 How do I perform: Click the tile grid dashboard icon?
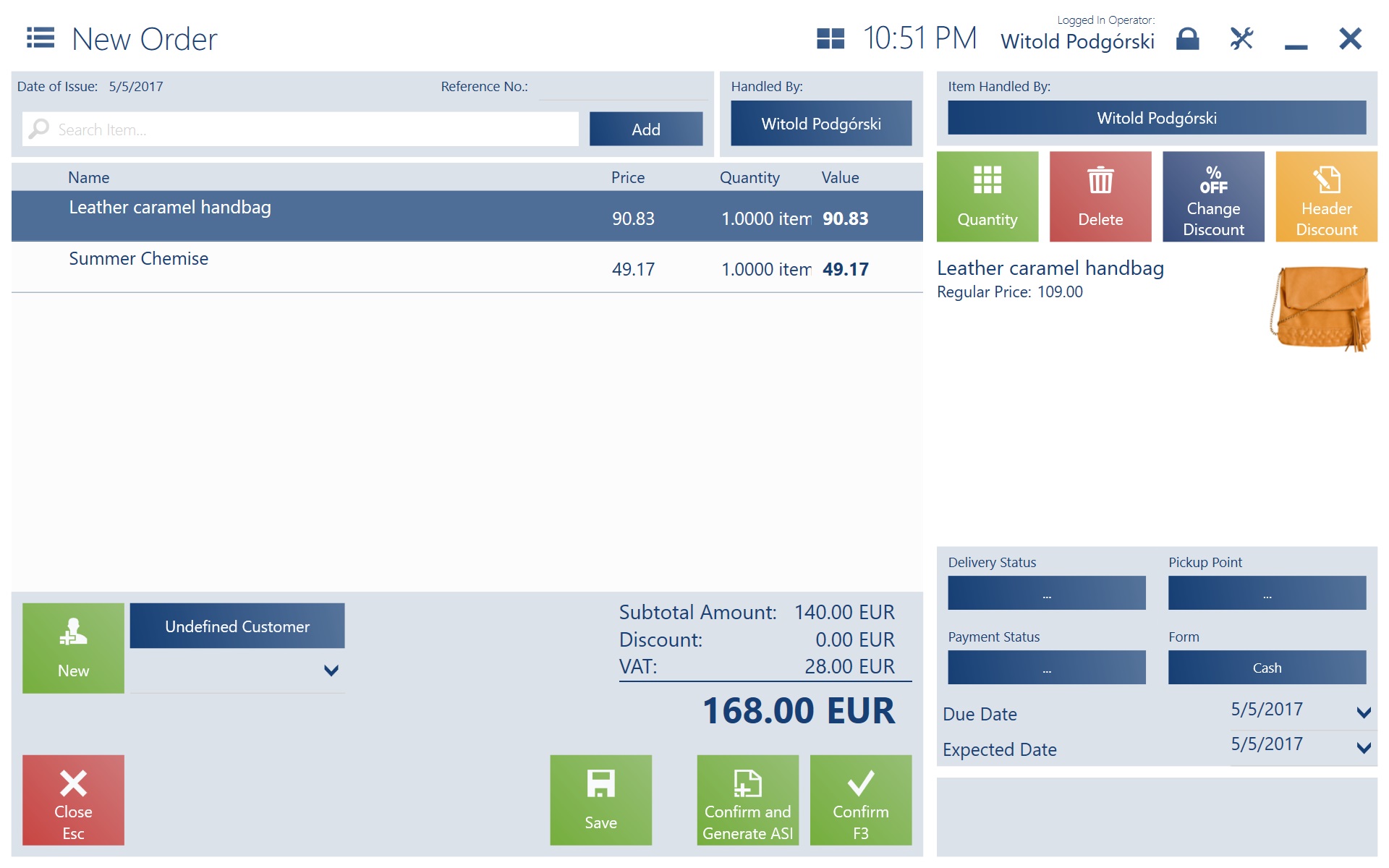tap(830, 38)
